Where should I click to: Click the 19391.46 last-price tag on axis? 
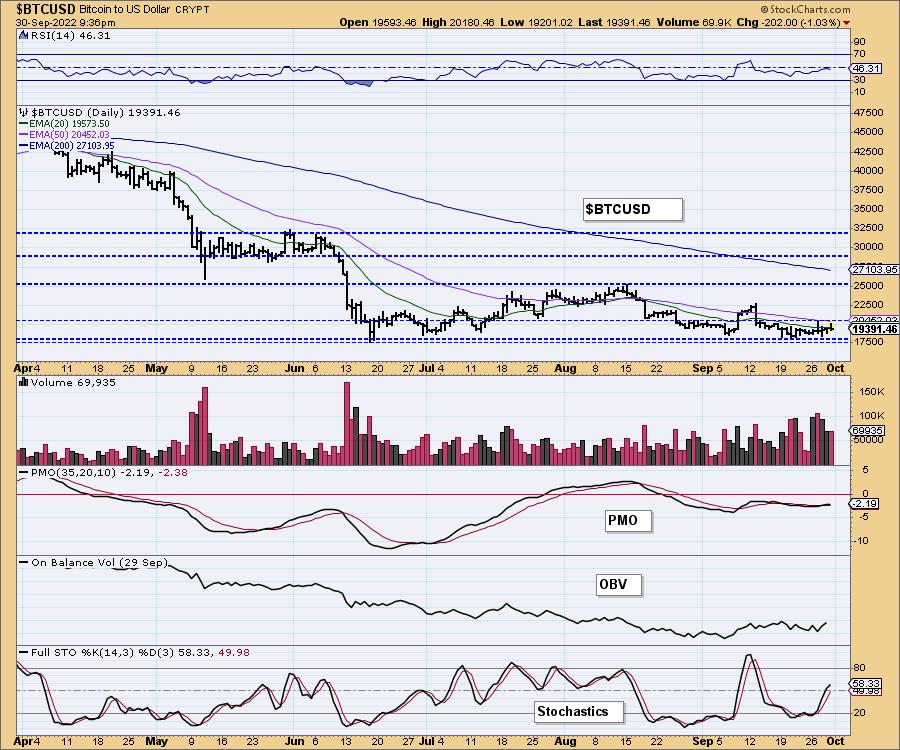click(874, 329)
